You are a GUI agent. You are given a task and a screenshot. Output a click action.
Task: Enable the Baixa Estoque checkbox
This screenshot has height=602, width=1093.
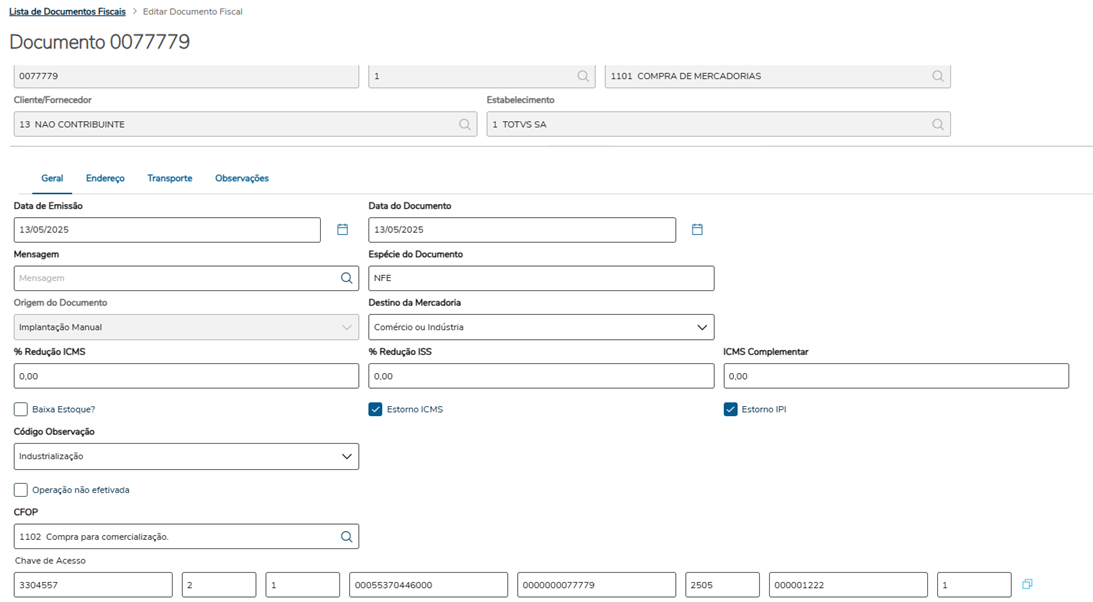point(21,409)
